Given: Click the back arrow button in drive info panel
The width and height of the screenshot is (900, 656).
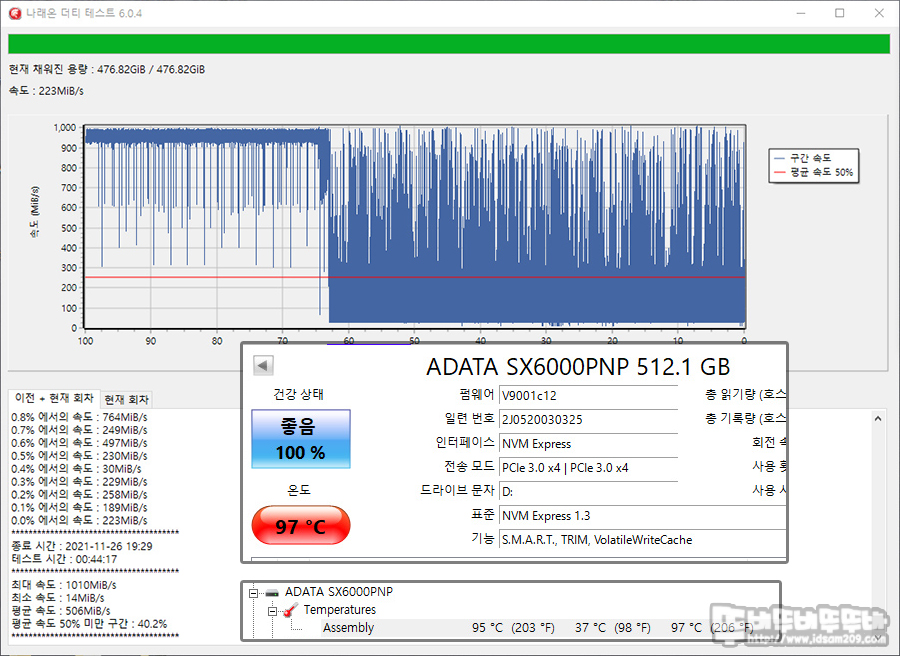Looking at the screenshot, I should 263,365.
